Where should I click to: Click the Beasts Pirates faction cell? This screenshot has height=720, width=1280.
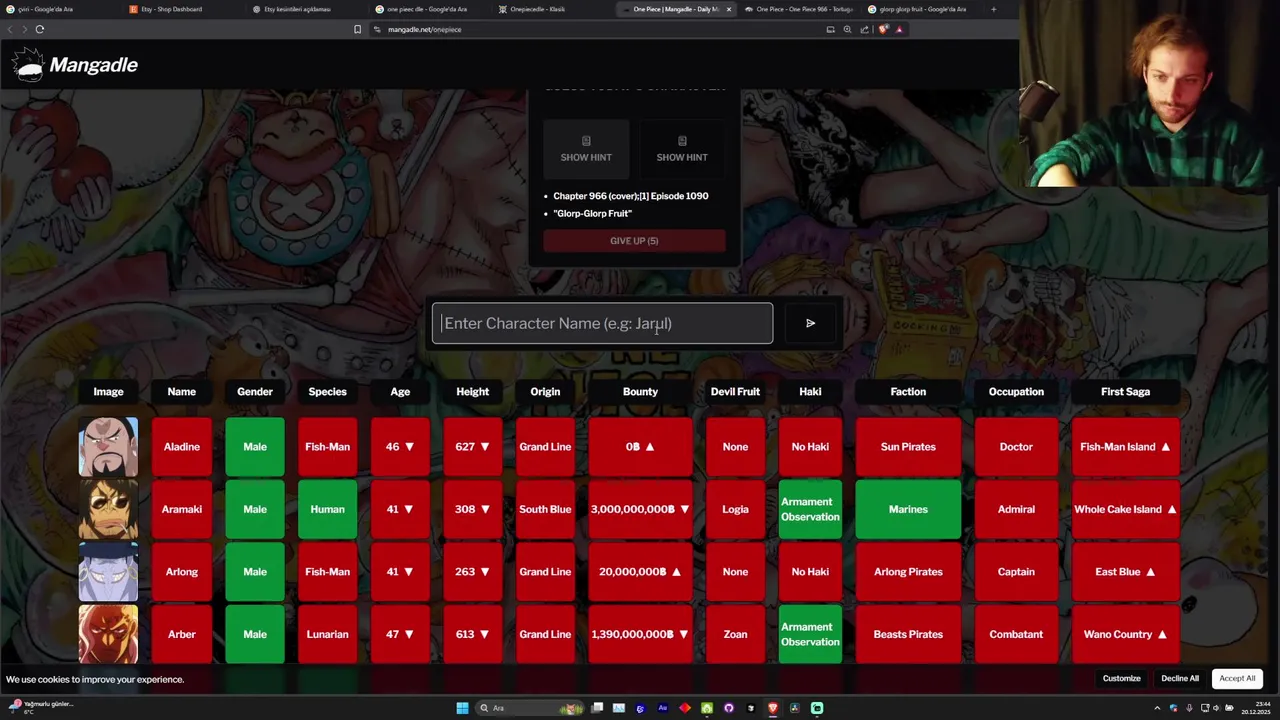[x=908, y=634]
